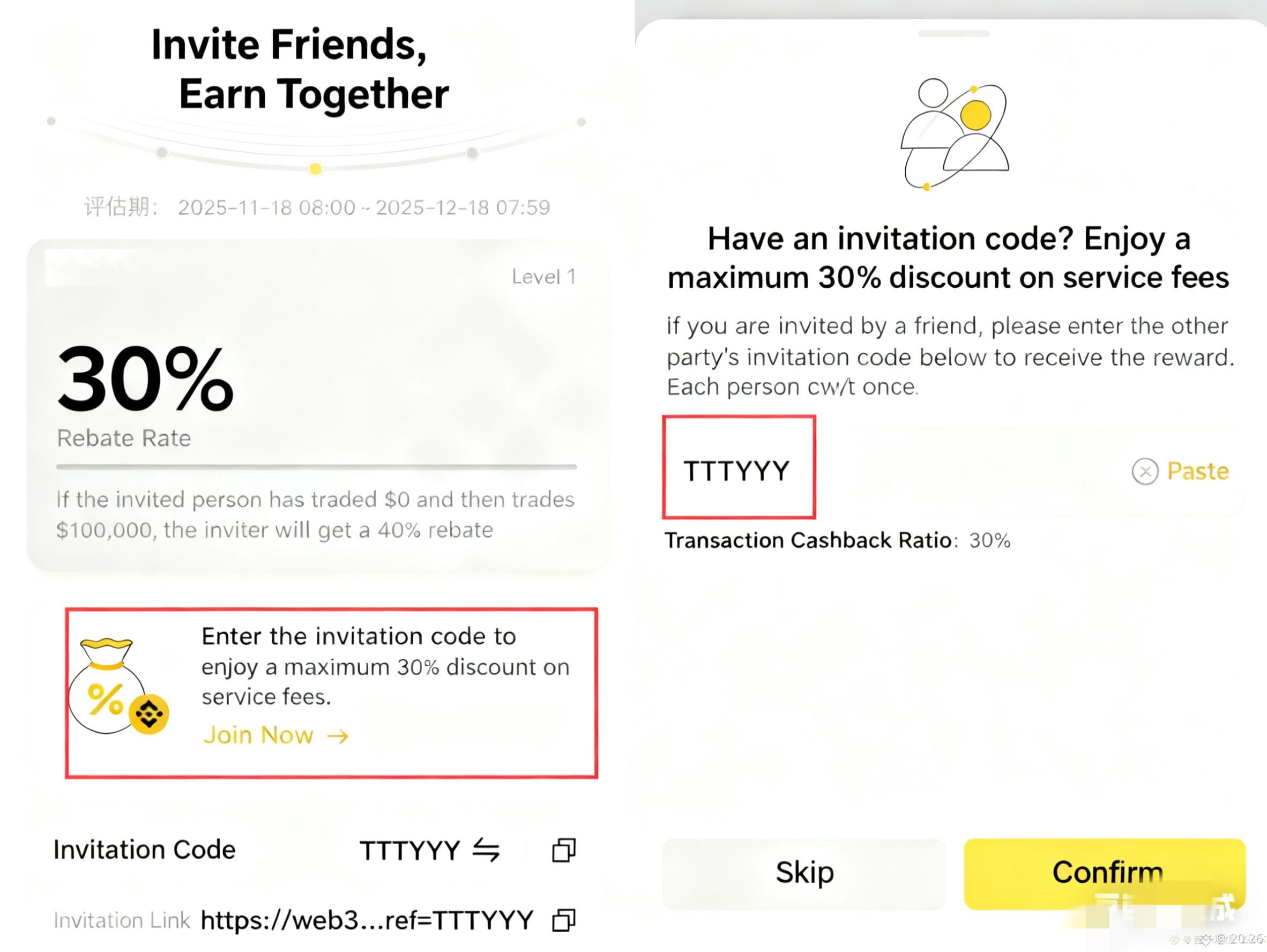Click the leftmost gray dot on arc
Screen dimensions: 1267x952
[x=51, y=122]
